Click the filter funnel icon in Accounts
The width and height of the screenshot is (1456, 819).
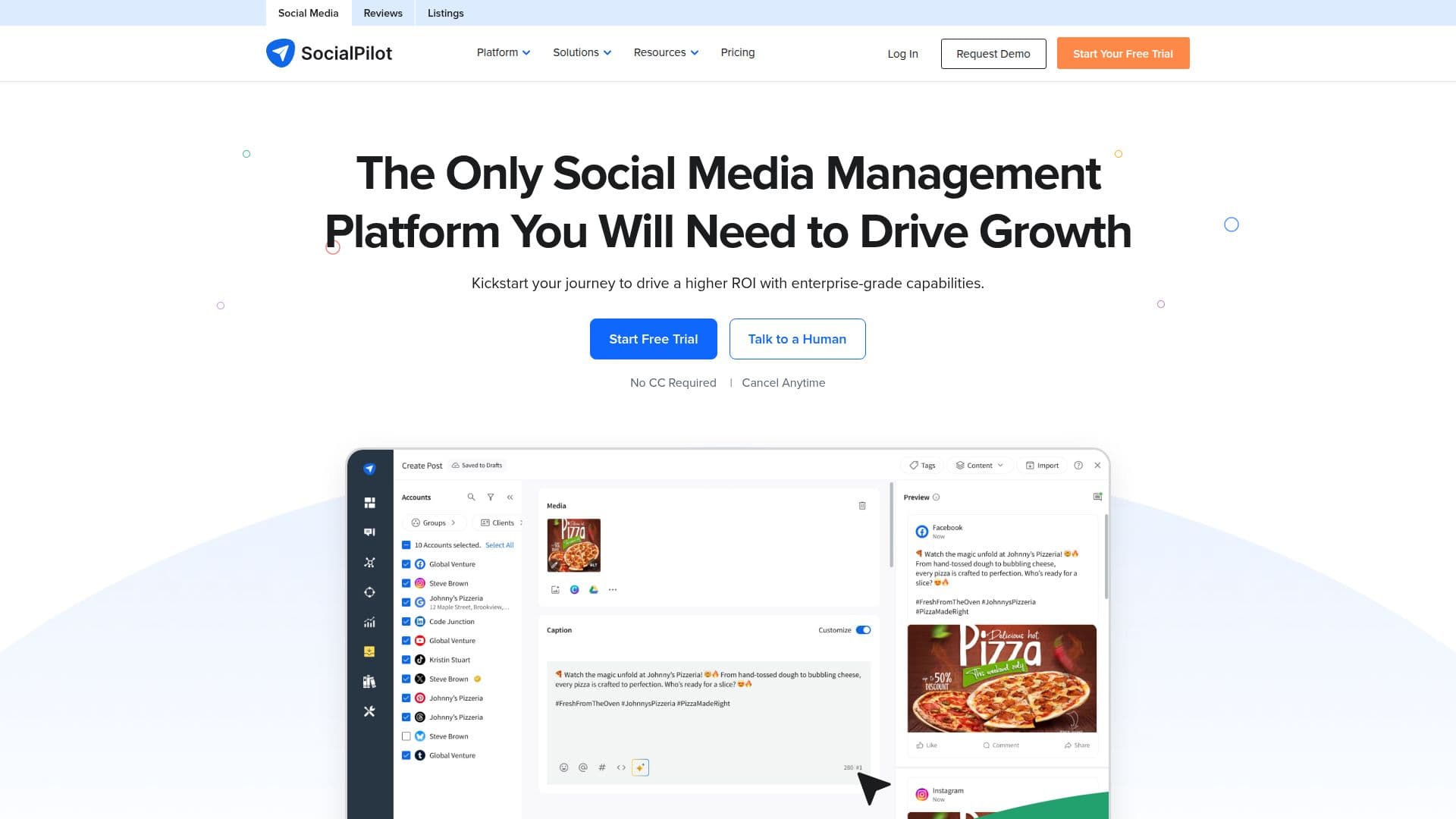[x=491, y=497]
